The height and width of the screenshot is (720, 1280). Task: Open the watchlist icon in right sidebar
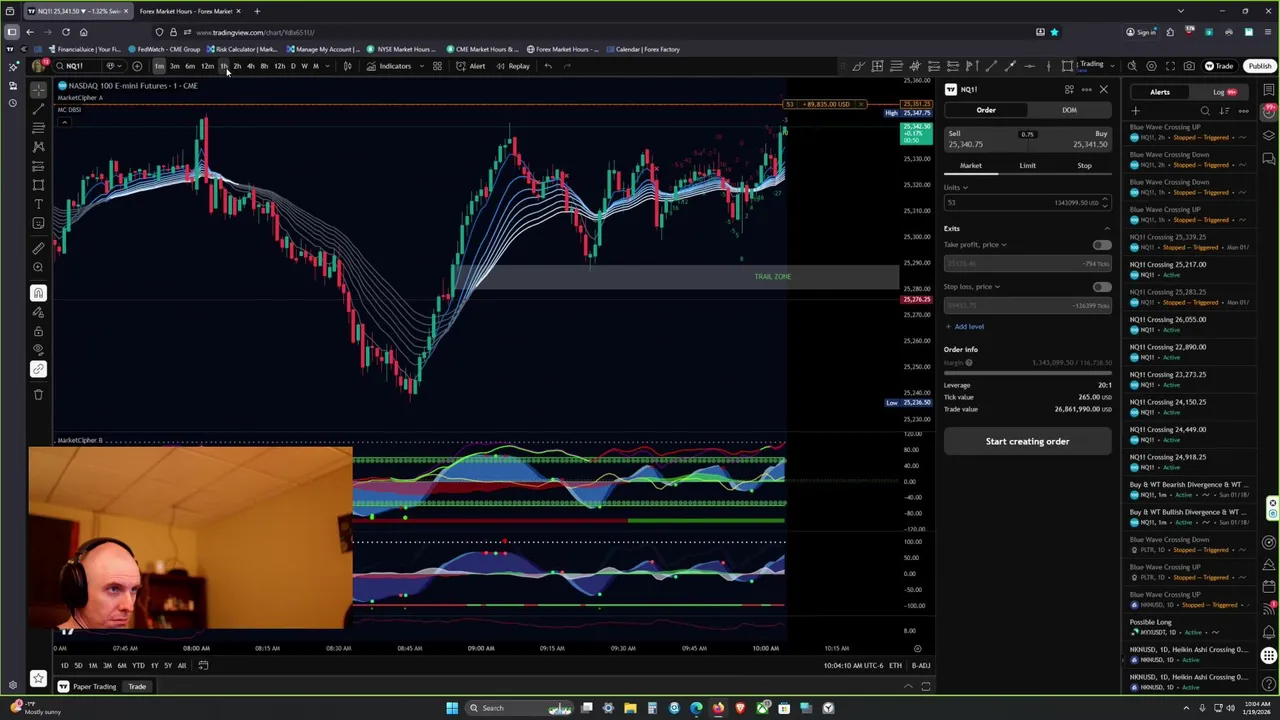1269,90
